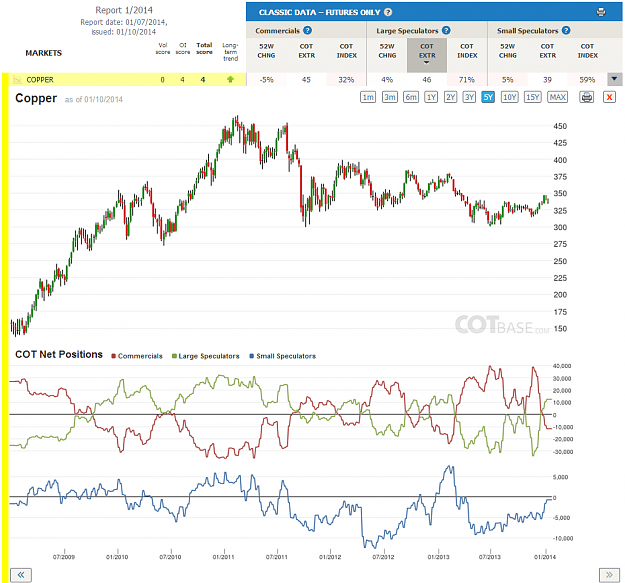Print the Classic Data table

pyautogui.click(x=601, y=12)
